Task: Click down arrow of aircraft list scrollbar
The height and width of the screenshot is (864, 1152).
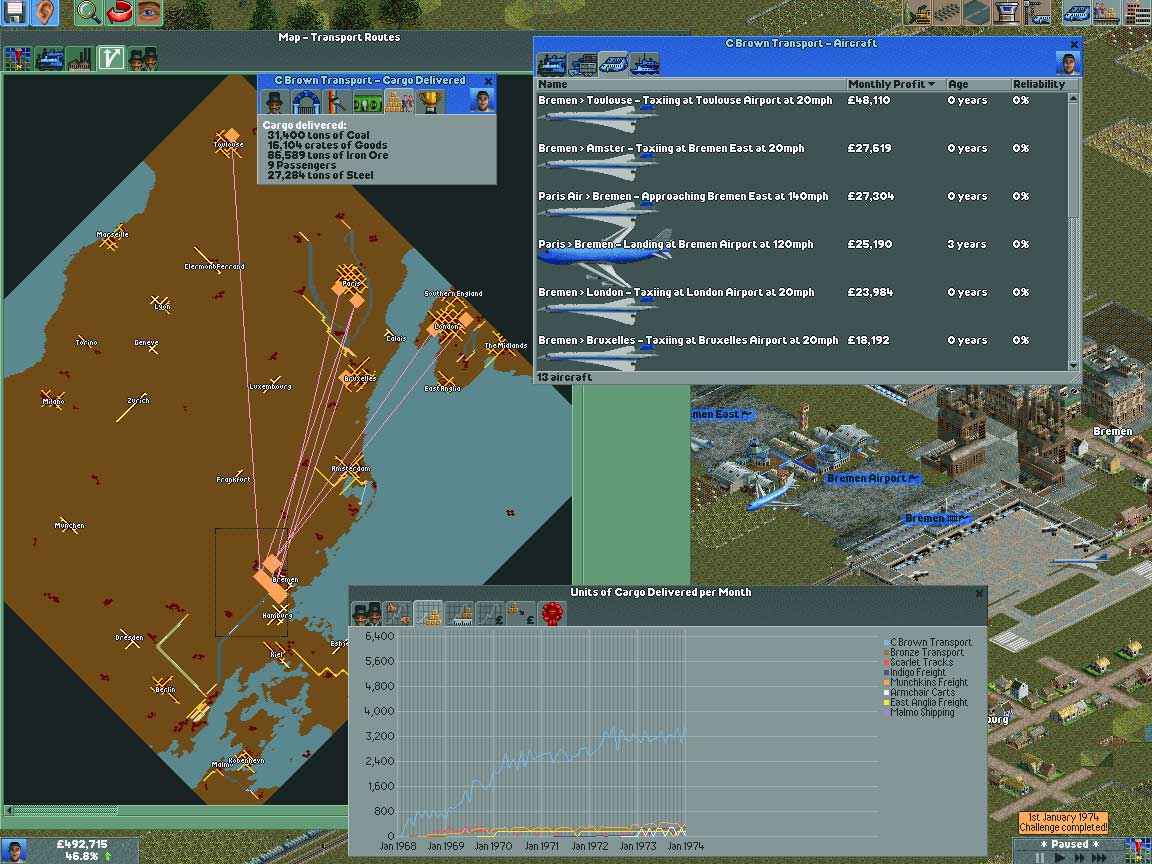Action: (1073, 365)
